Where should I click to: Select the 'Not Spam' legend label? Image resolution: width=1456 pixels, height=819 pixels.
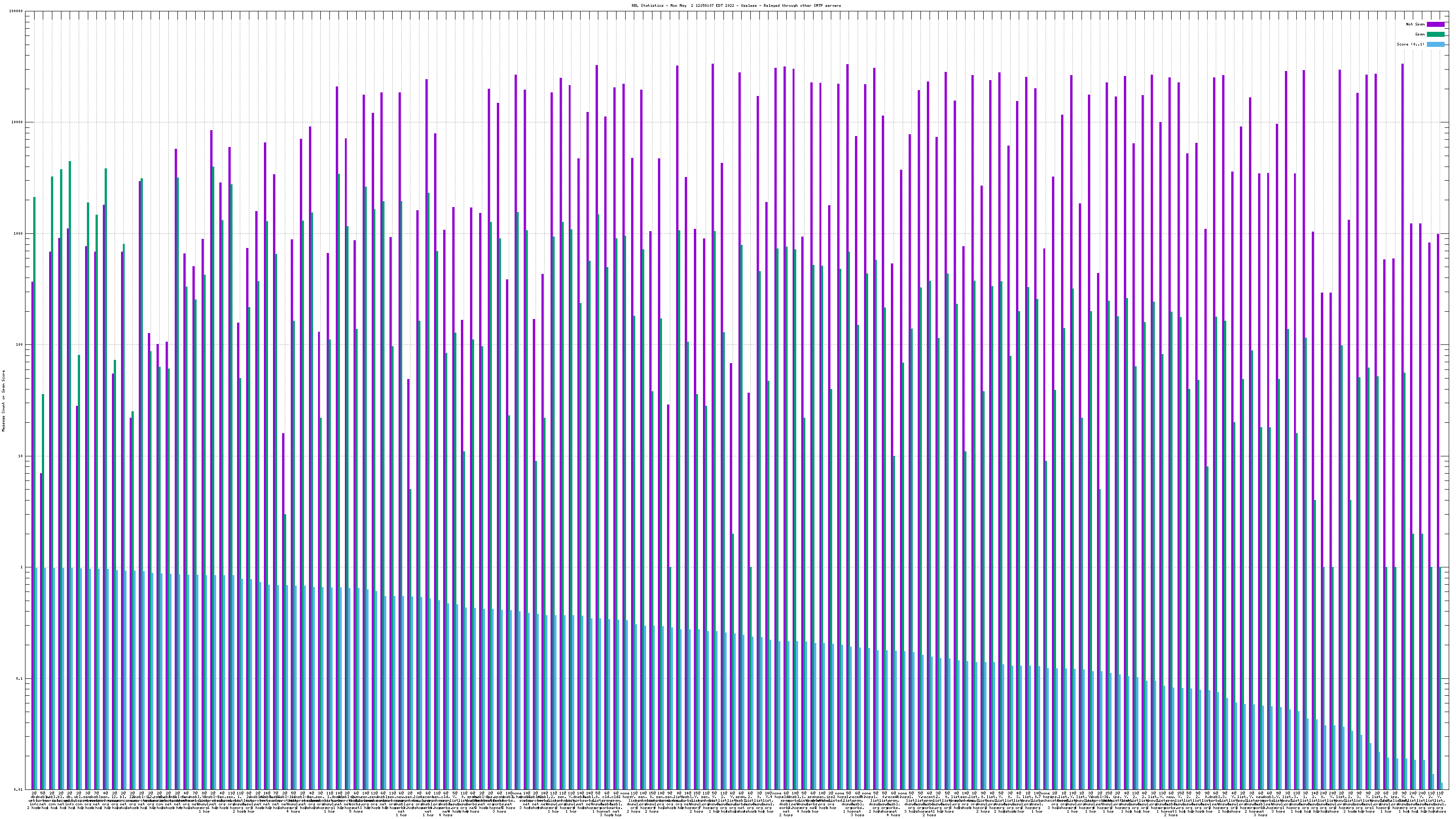pyautogui.click(x=1416, y=24)
